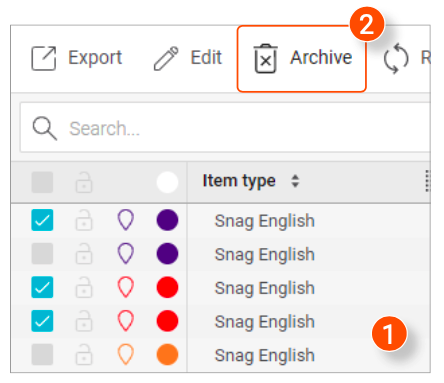Viewport: 444px width, 383px height.
Task: Click the orange location pin
Action: pyautogui.click(x=126, y=355)
